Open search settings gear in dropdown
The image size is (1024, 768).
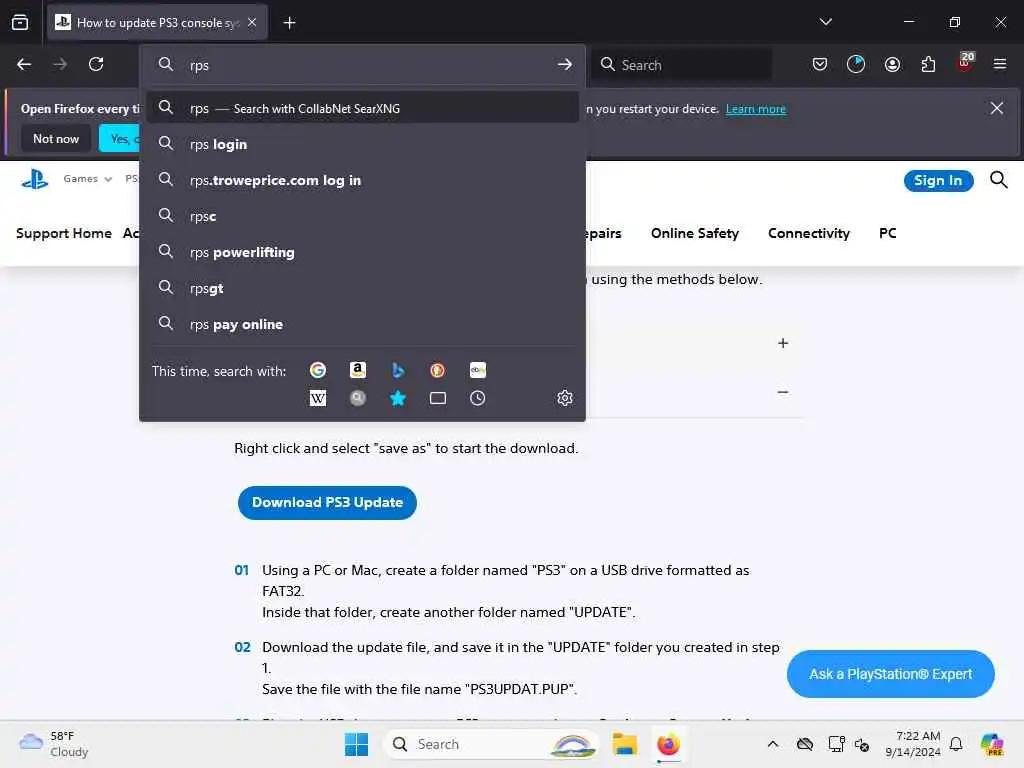coord(565,398)
